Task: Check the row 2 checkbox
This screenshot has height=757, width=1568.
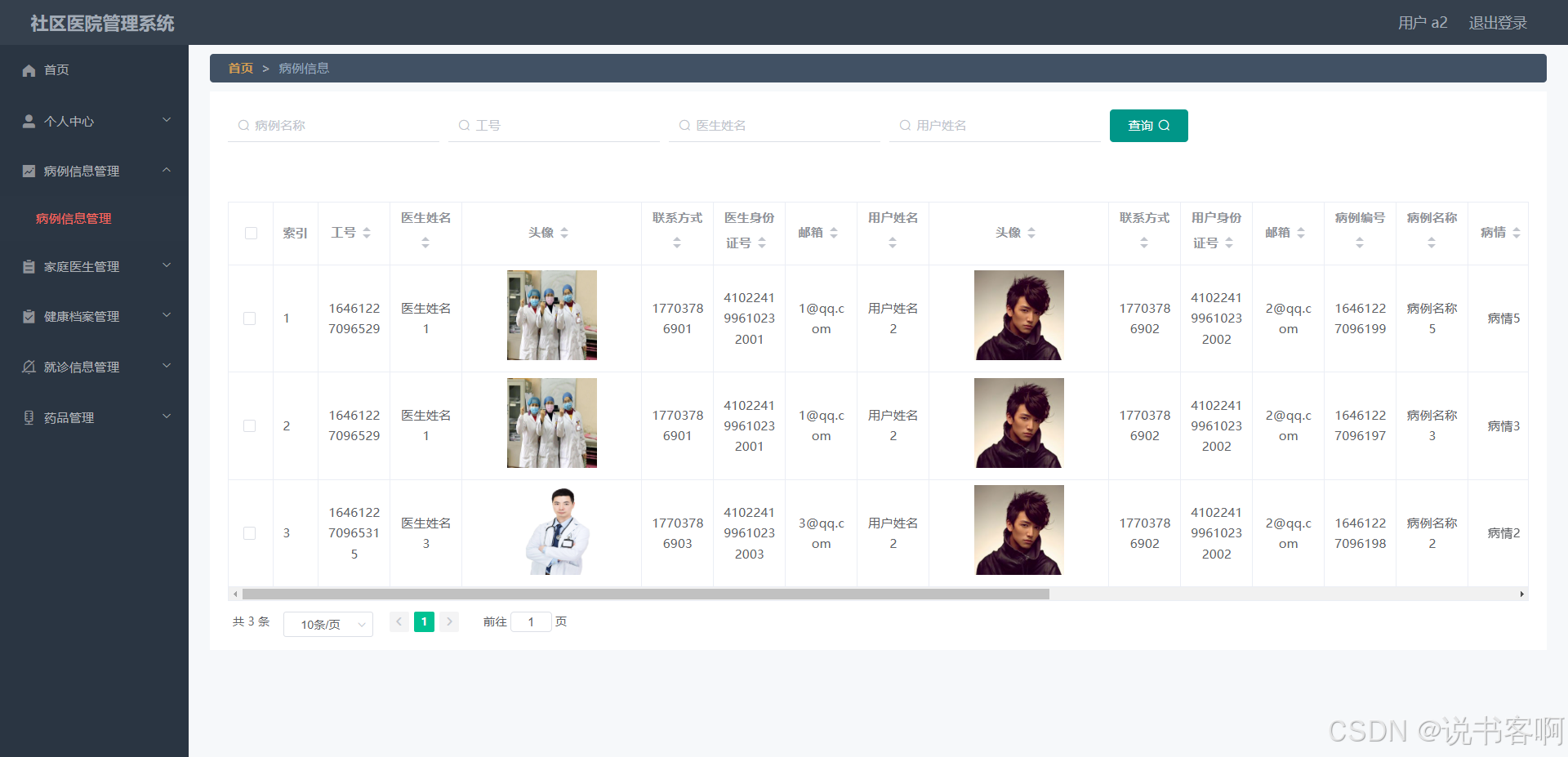Action: pos(250,425)
